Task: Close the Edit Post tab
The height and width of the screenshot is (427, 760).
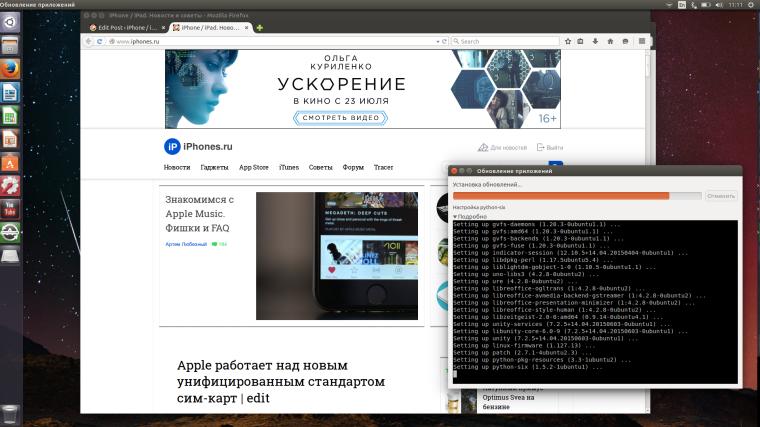Action: click(163, 28)
